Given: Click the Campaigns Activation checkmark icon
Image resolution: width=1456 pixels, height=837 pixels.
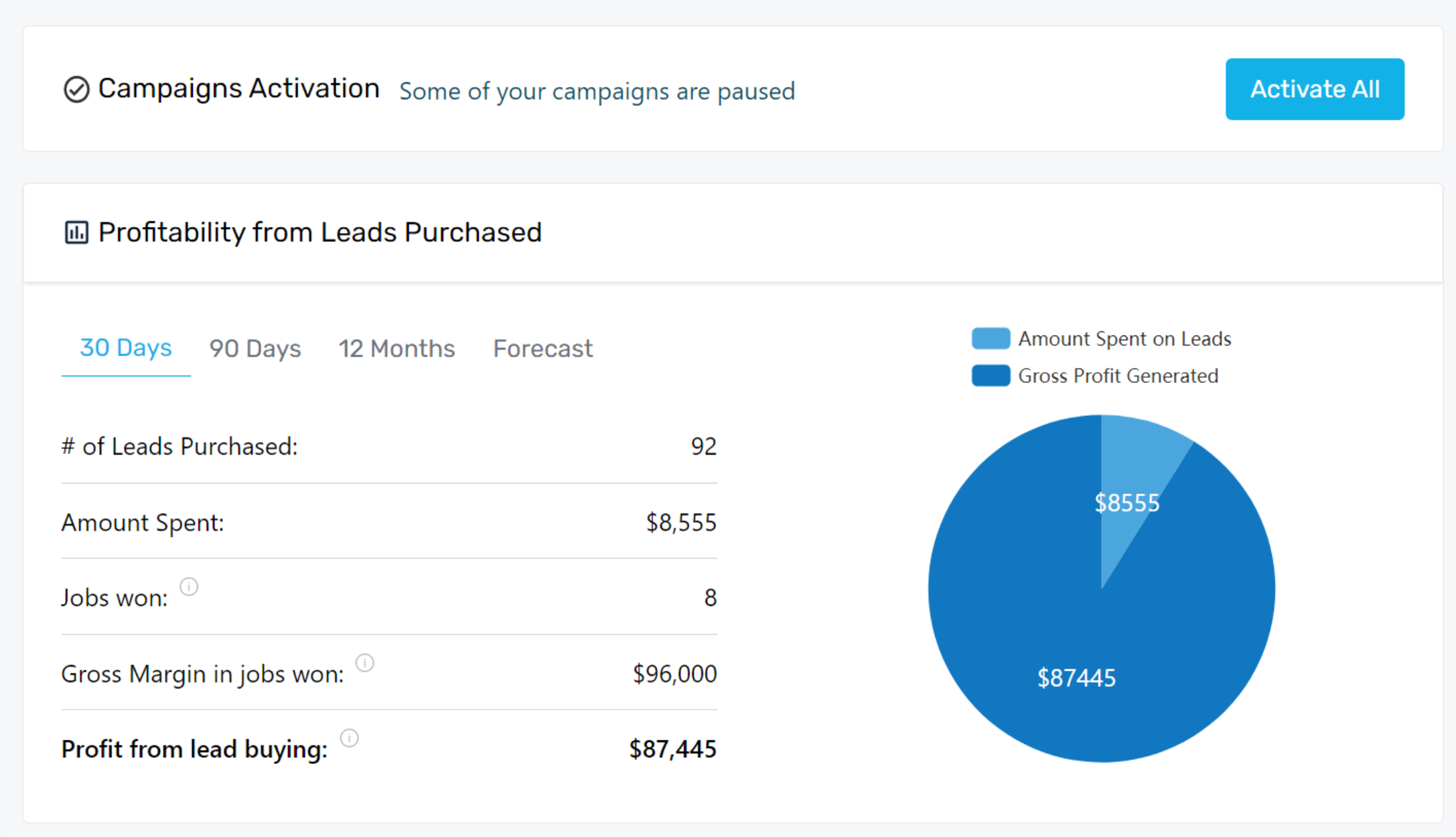Looking at the screenshot, I should click(x=76, y=89).
